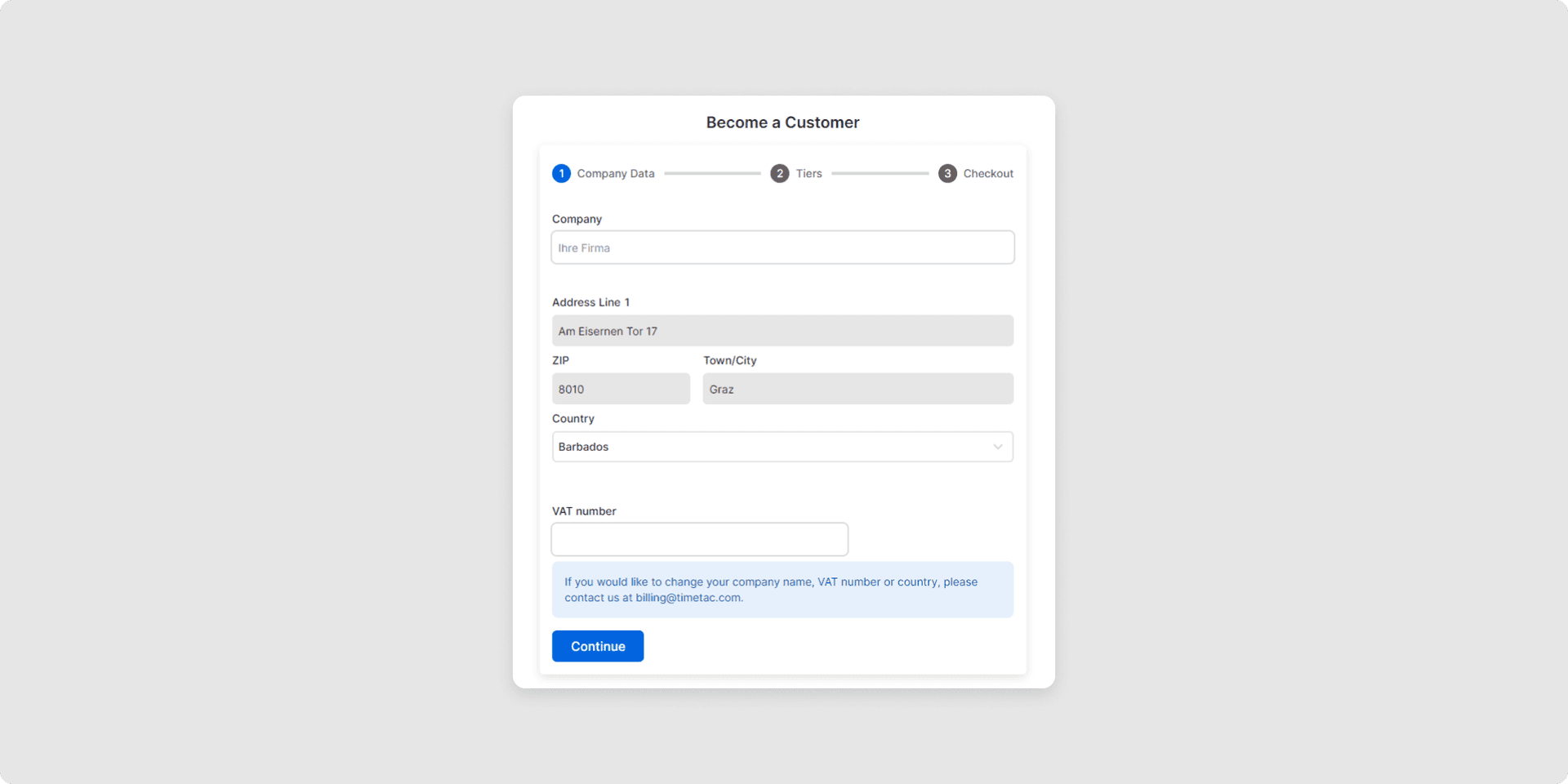Viewport: 1568px width, 784px height.
Task: Click the step 1 circle icon
Action: click(x=561, y=173)
